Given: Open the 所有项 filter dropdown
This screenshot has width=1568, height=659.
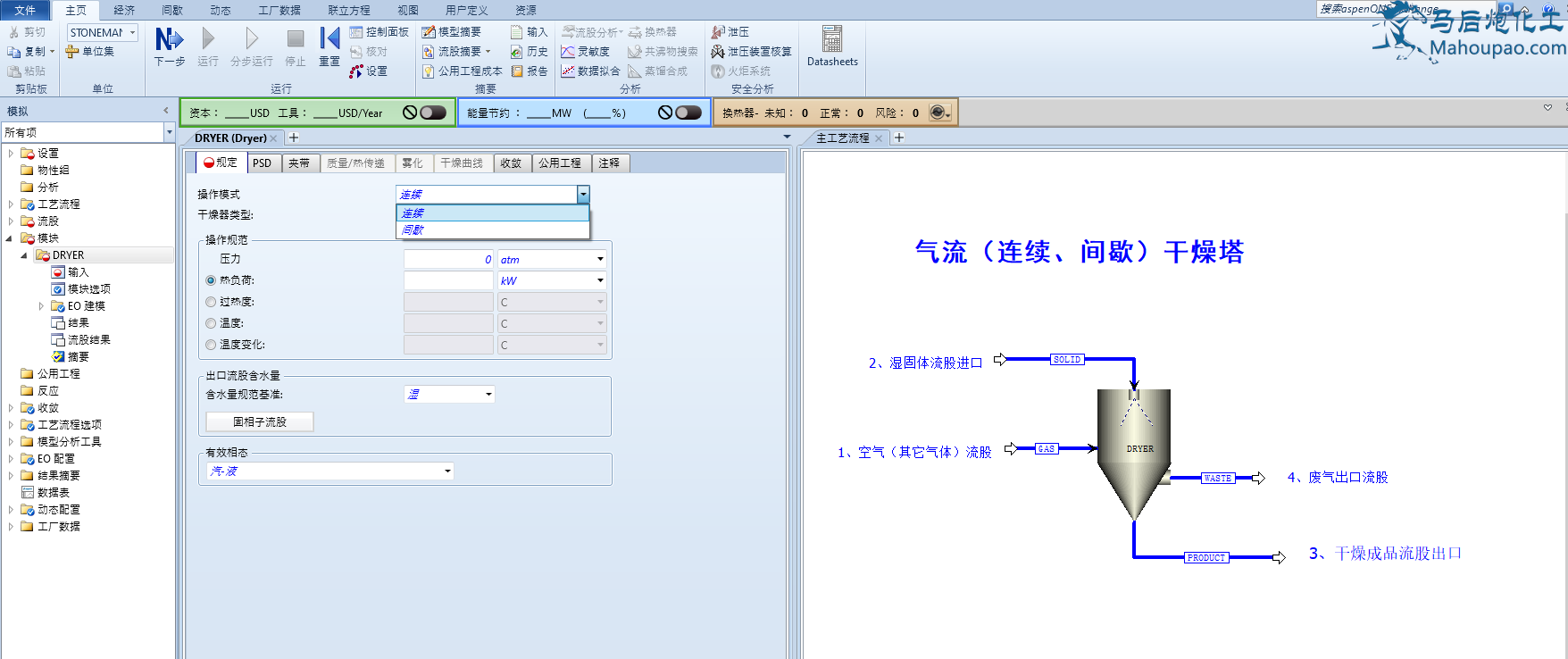Looking at the screenshot, I should click(169, 132).
